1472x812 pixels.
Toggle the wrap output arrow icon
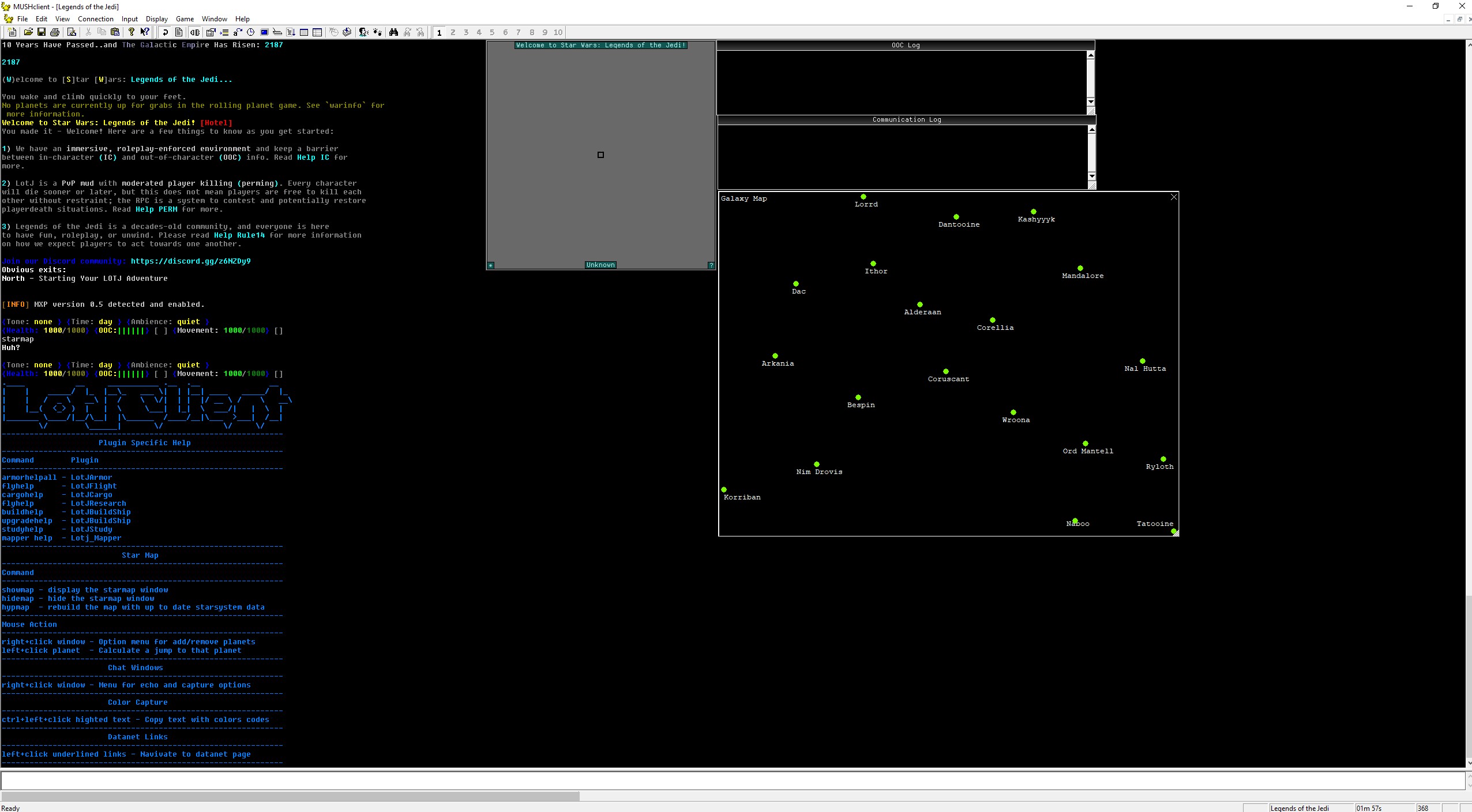point(166,32)
